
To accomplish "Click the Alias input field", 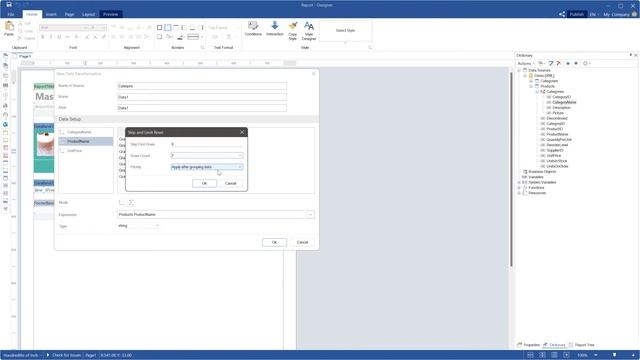I will 202,108.
